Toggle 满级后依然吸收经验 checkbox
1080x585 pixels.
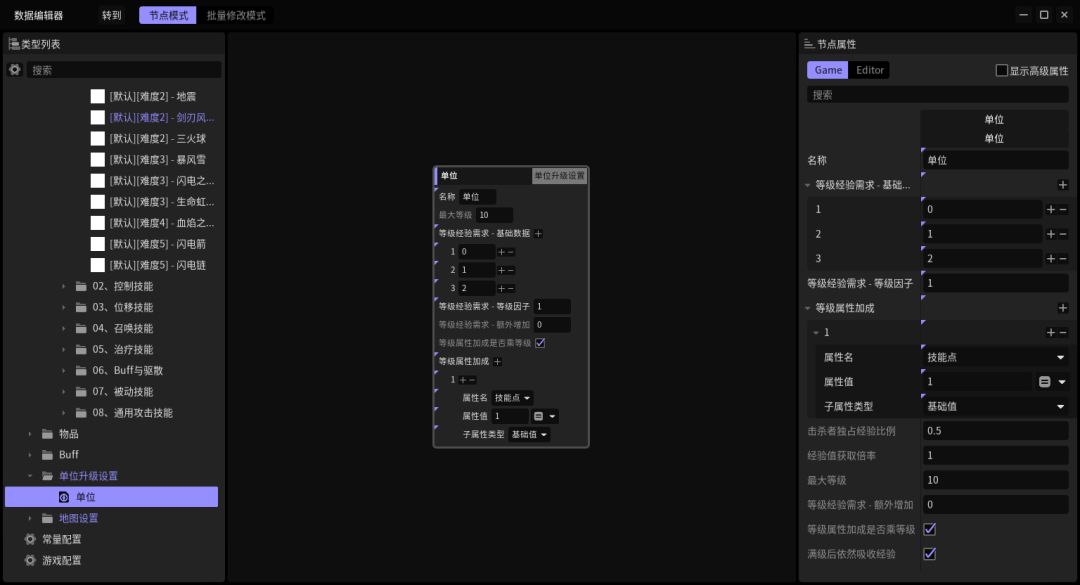coord(929,553)
